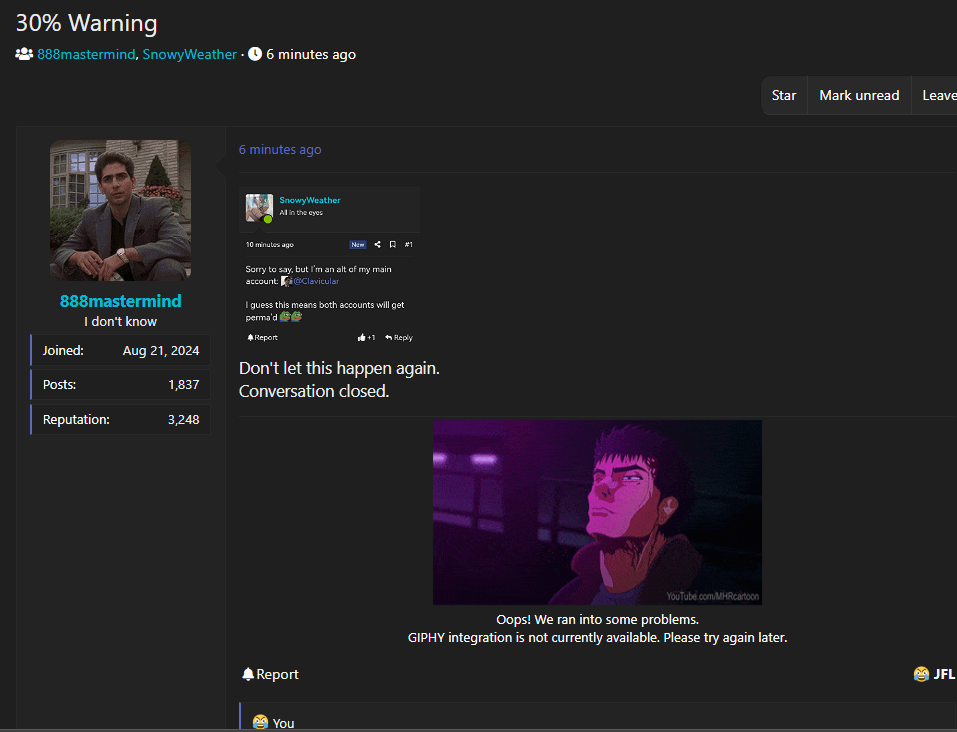
Task: Click the JFL reaction label
Action: [x=944, y=674]
